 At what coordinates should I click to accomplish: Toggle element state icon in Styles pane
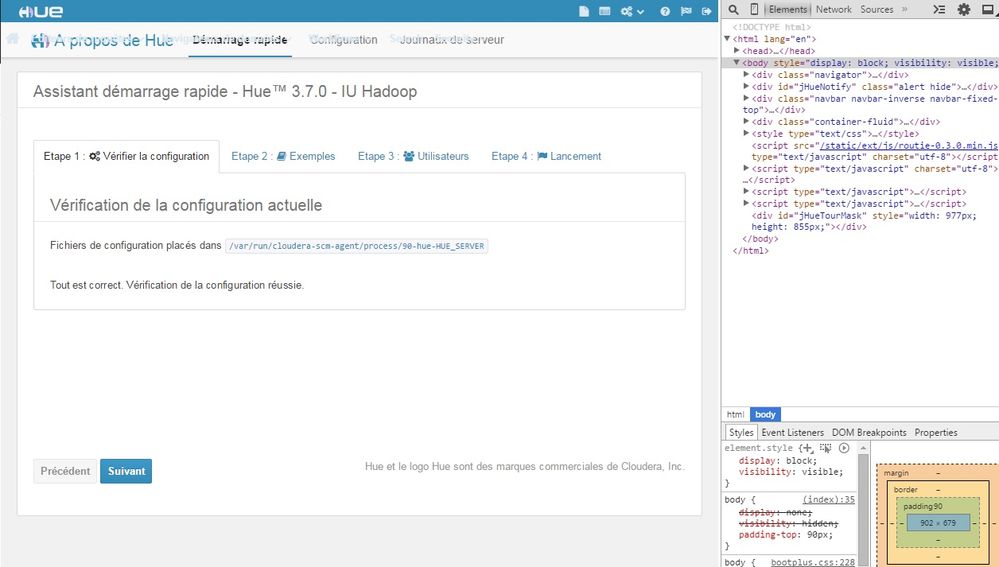(826, 448)
